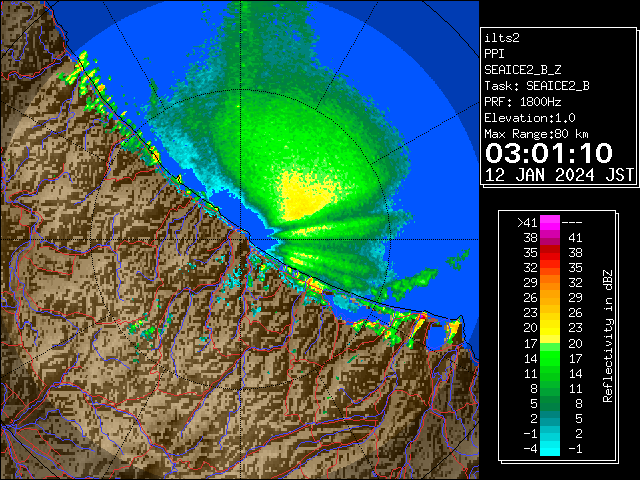This screenshot has width=640, height=480.
Task: Click the 41 label right of color bar
Action: [x=575, y=238]
